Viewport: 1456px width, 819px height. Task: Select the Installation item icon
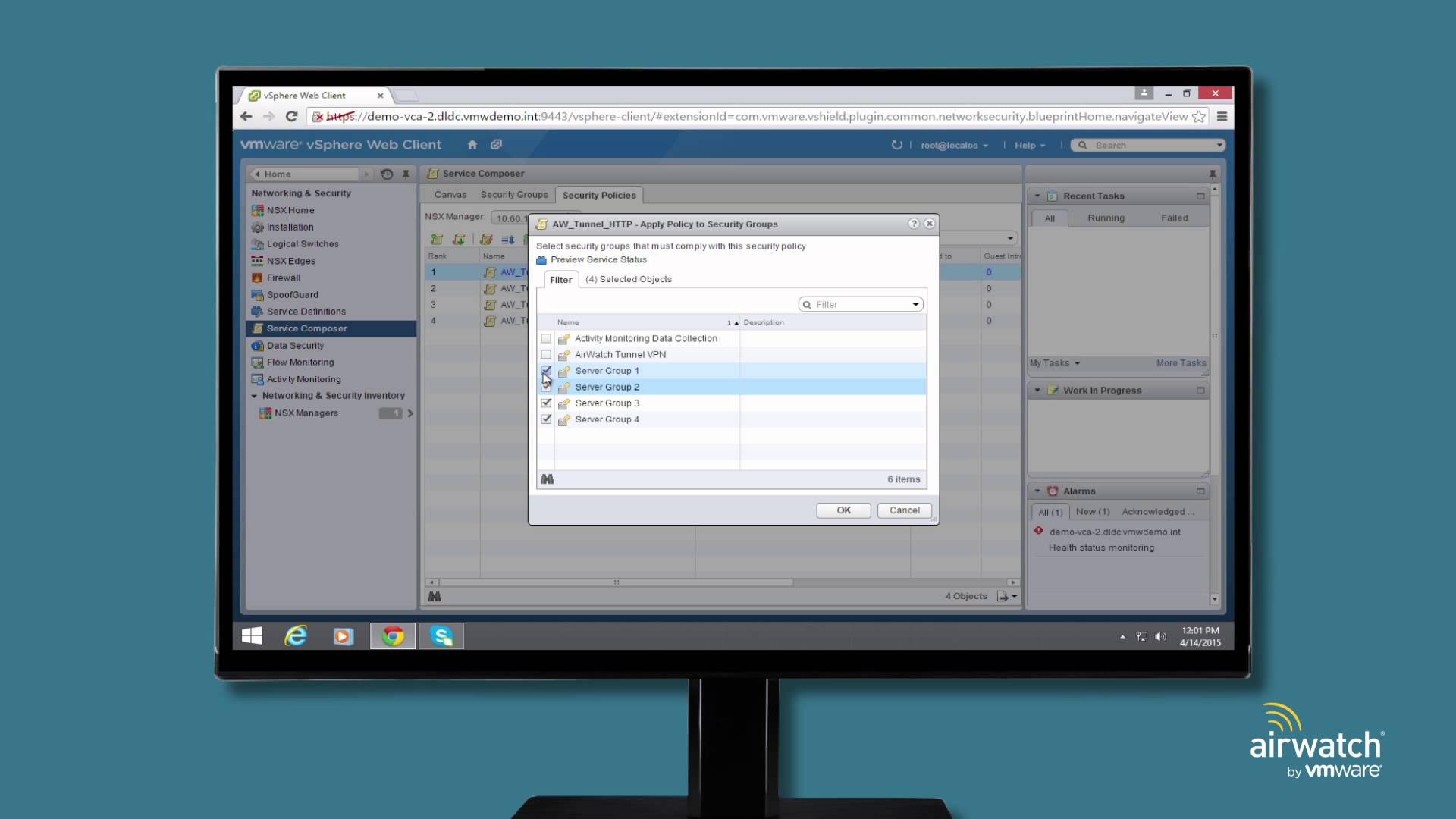(257, 227)
